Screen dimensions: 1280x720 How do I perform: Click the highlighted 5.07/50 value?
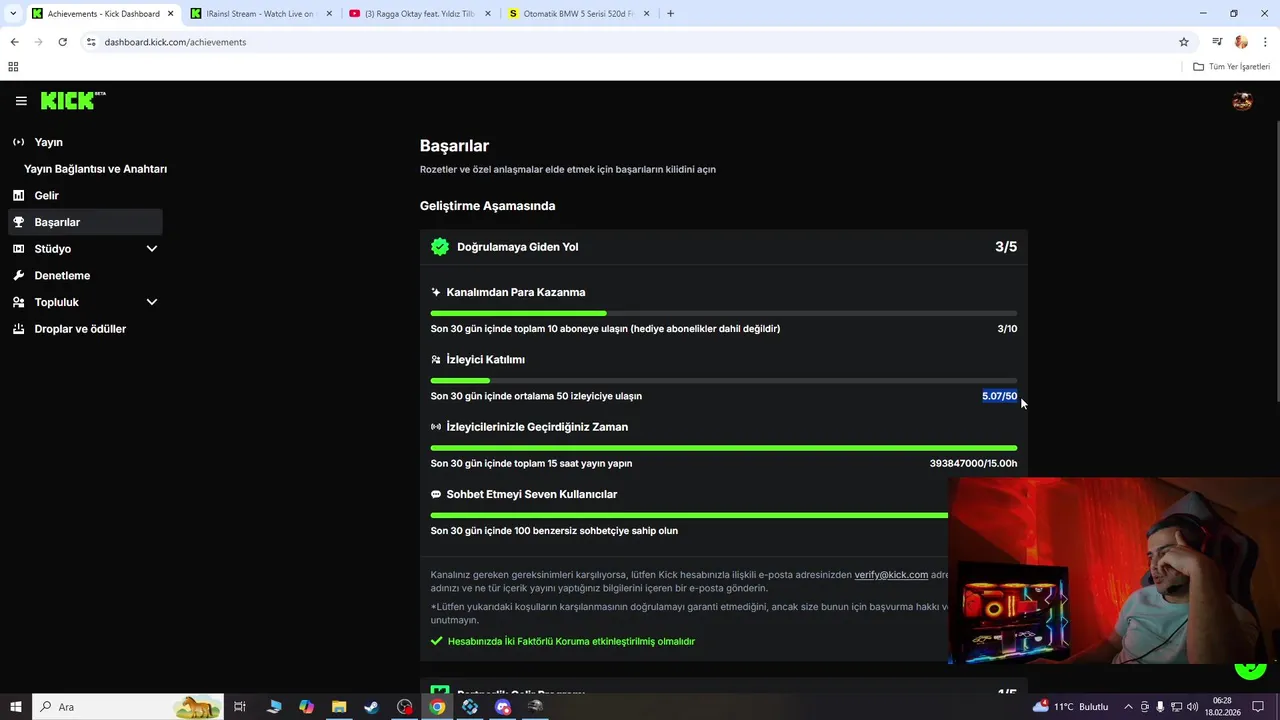pyautogui.click(x=999, y=396)
